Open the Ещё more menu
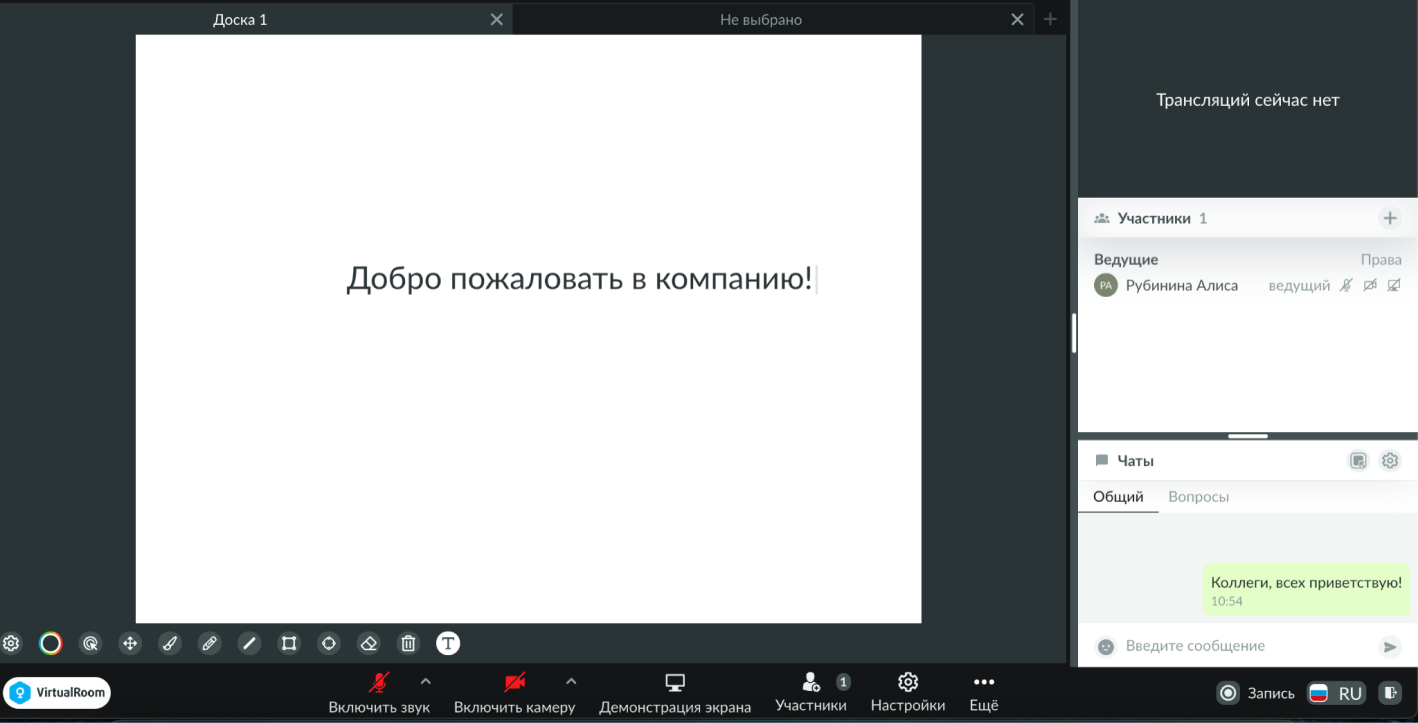This screenshot has width=1418, height=723. click(984, 693)
